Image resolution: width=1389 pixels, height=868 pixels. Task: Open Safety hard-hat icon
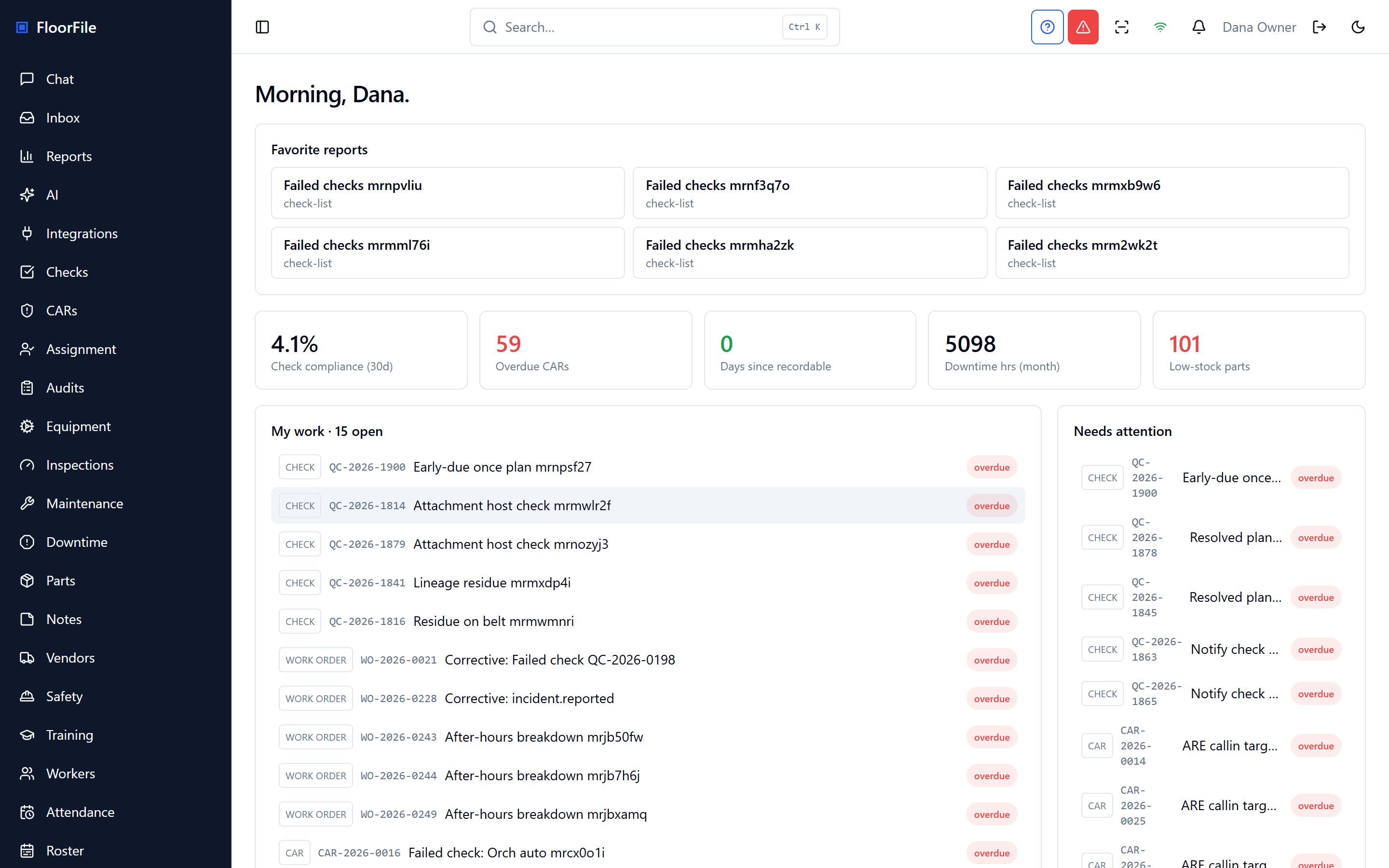tap(27, 696)
